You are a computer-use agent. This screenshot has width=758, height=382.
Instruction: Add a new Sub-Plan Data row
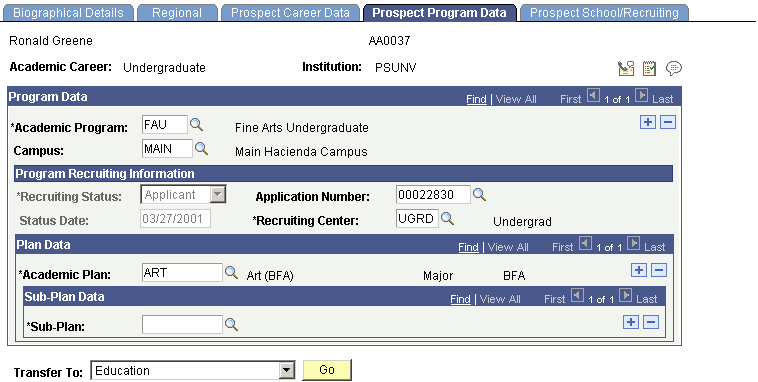pyautogui.click(x=631, y=322)
